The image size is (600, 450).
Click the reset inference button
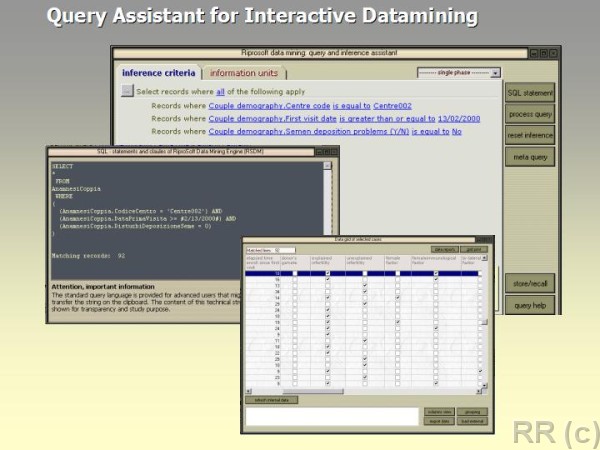(x=529, y=135)
